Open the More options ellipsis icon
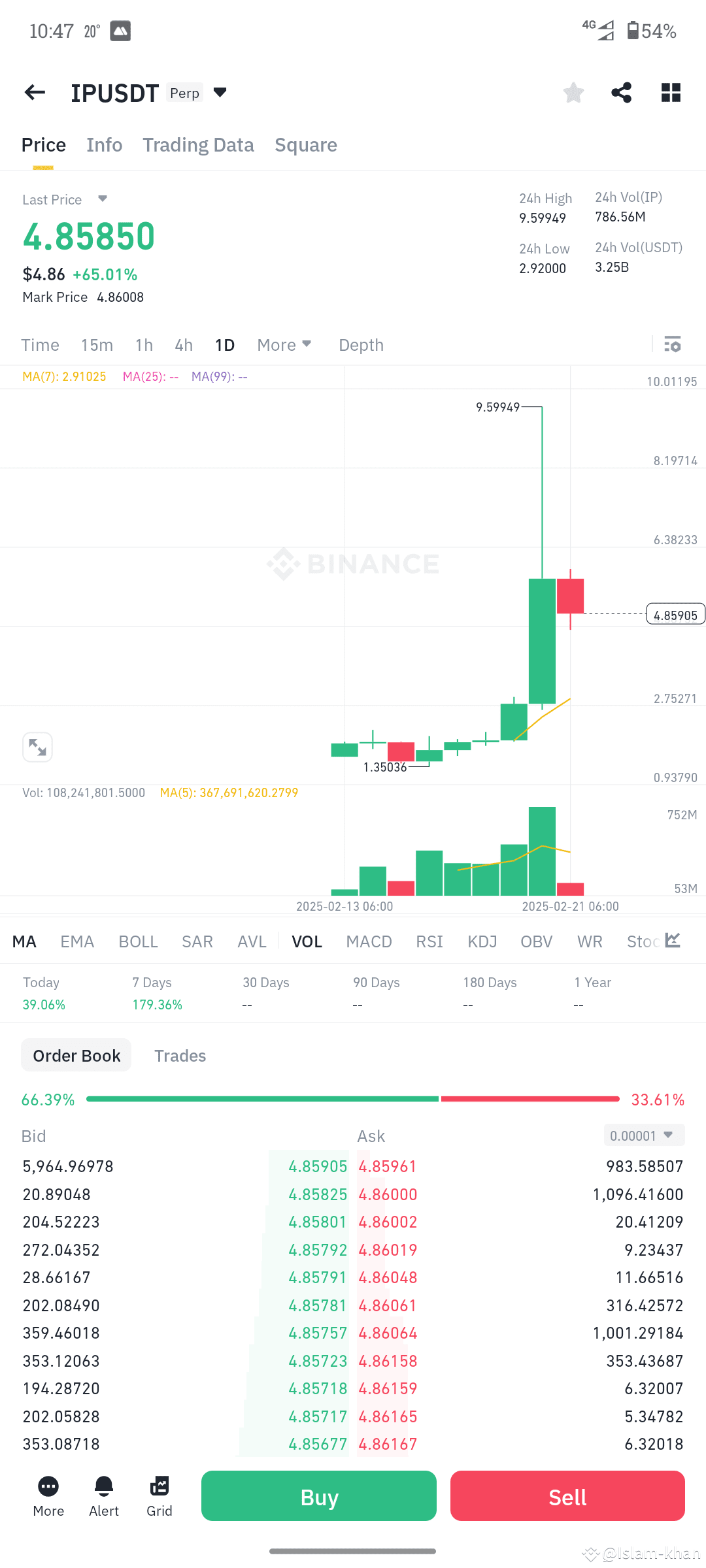 [48, 1495]
